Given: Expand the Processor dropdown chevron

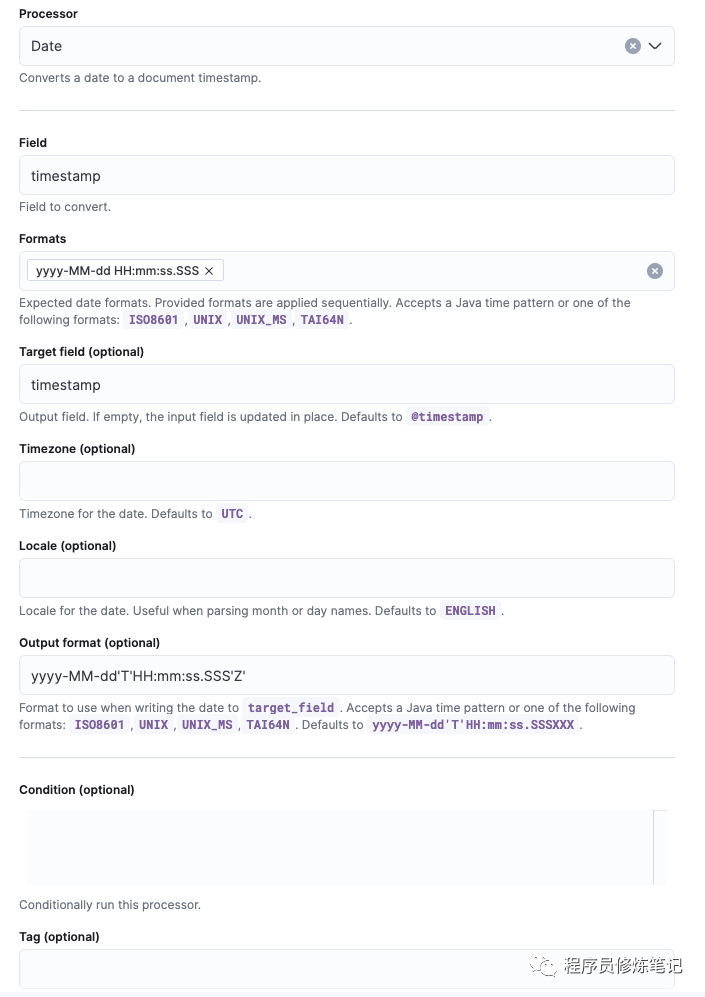Looking at the screenshot, I should [x=656, y=46].
